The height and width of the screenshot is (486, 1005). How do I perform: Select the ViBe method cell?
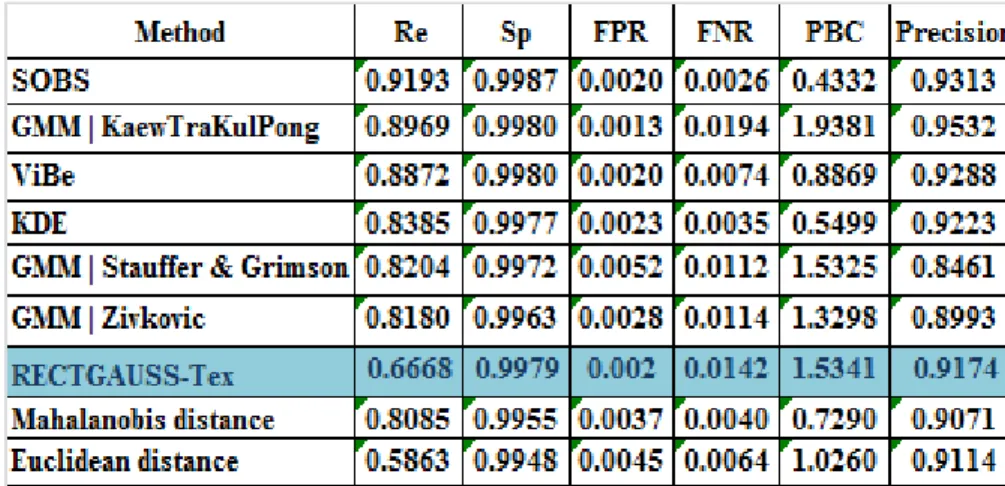click(x=179, y=176)
